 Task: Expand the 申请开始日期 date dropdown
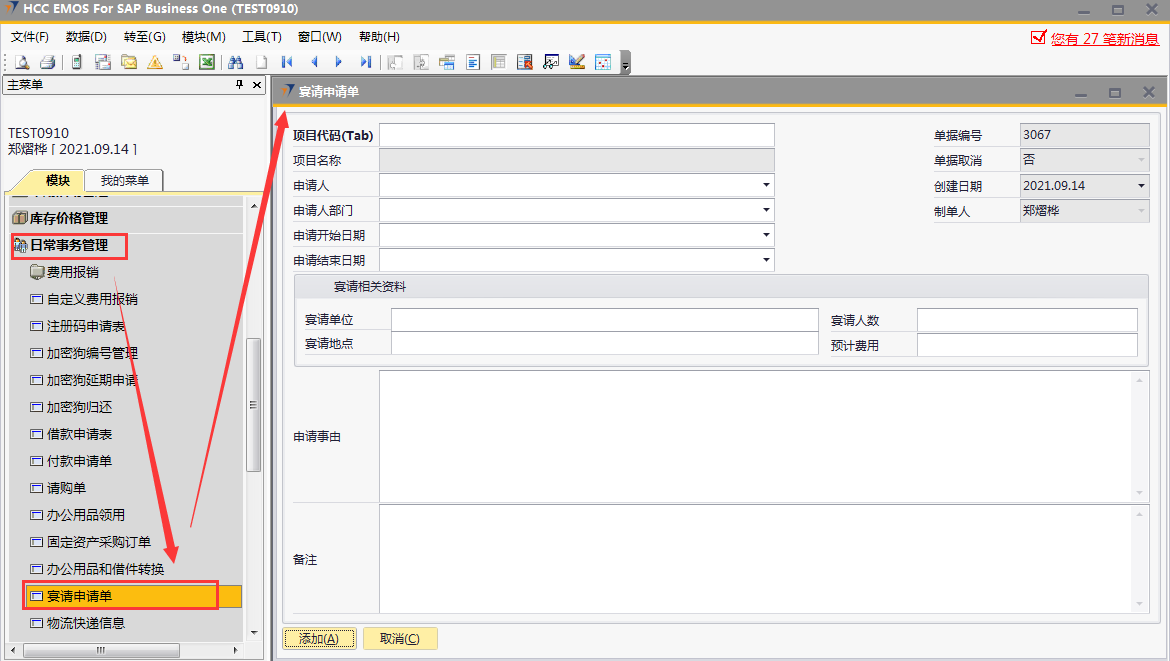(766, 235)
